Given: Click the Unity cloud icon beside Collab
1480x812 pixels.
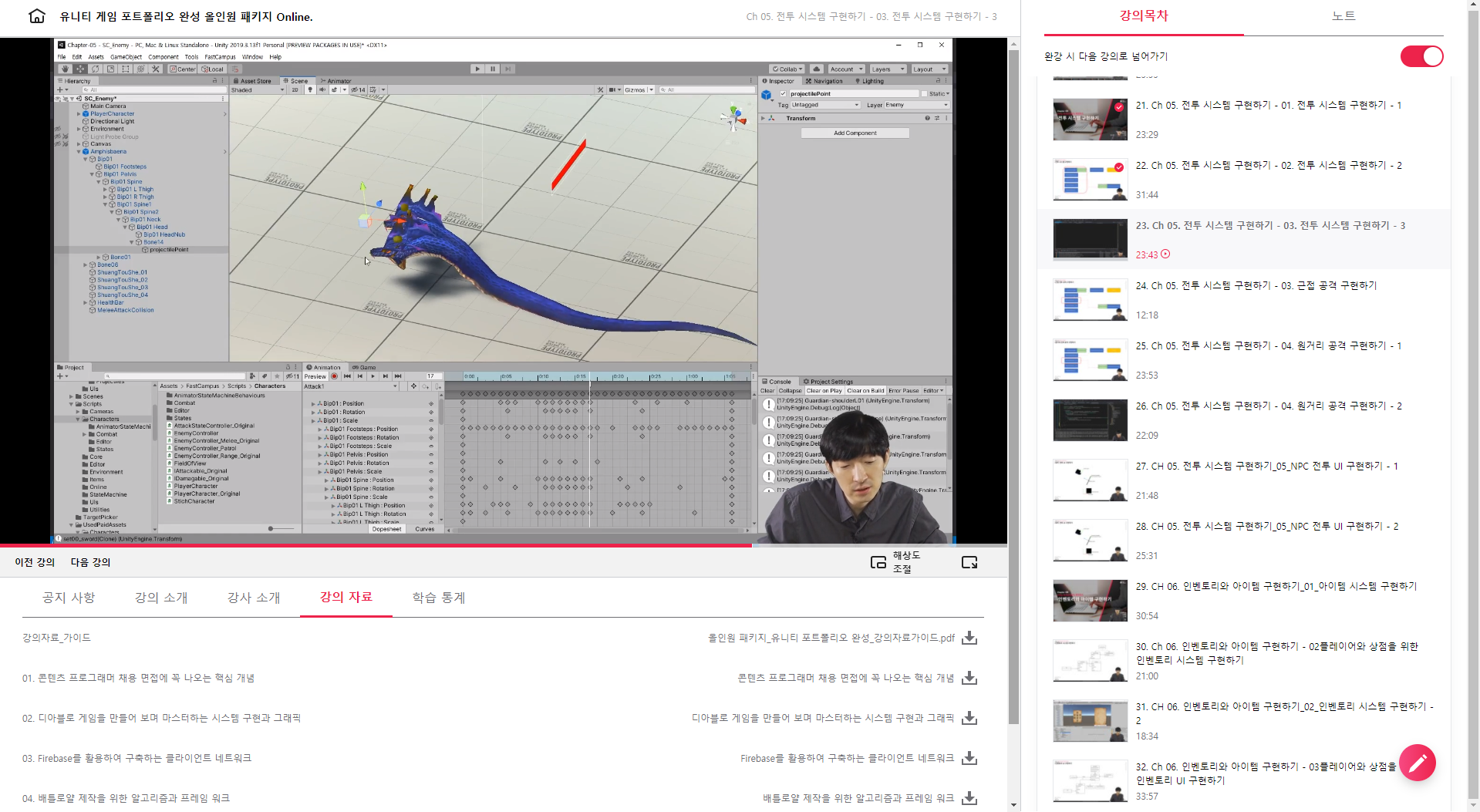Looking at the screenshot, I should click(817, 69).
